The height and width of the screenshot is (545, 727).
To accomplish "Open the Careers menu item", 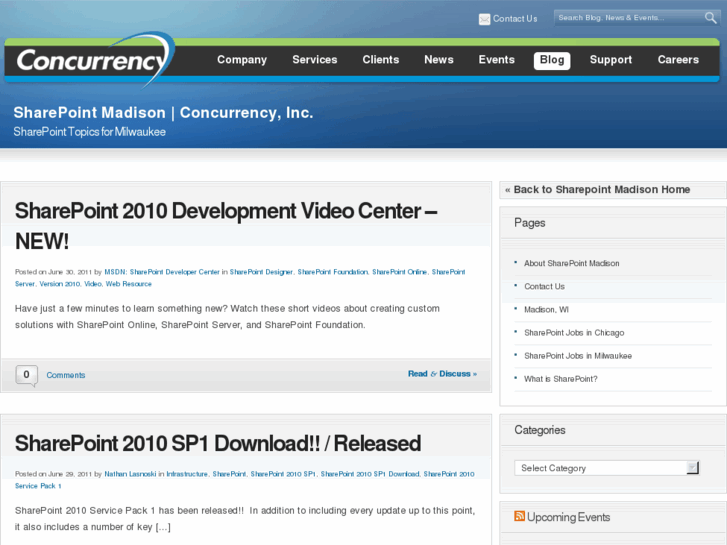I will coord(678,60).
